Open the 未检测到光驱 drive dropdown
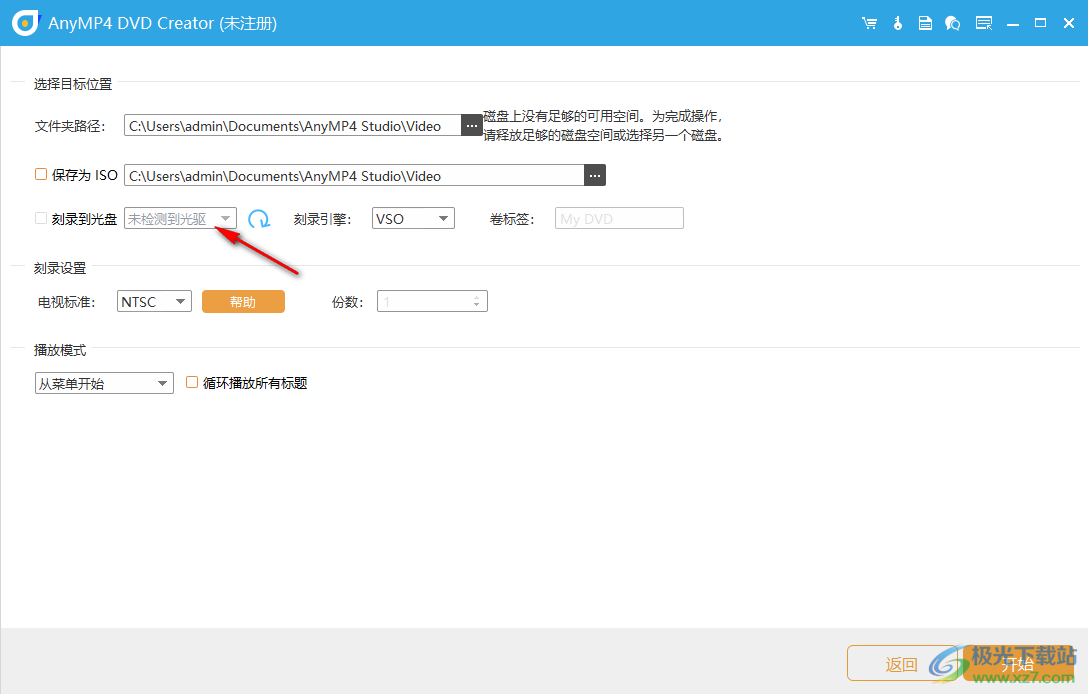Image resolution: width=1088 pixels, height=694 pixels. [180, 219]
